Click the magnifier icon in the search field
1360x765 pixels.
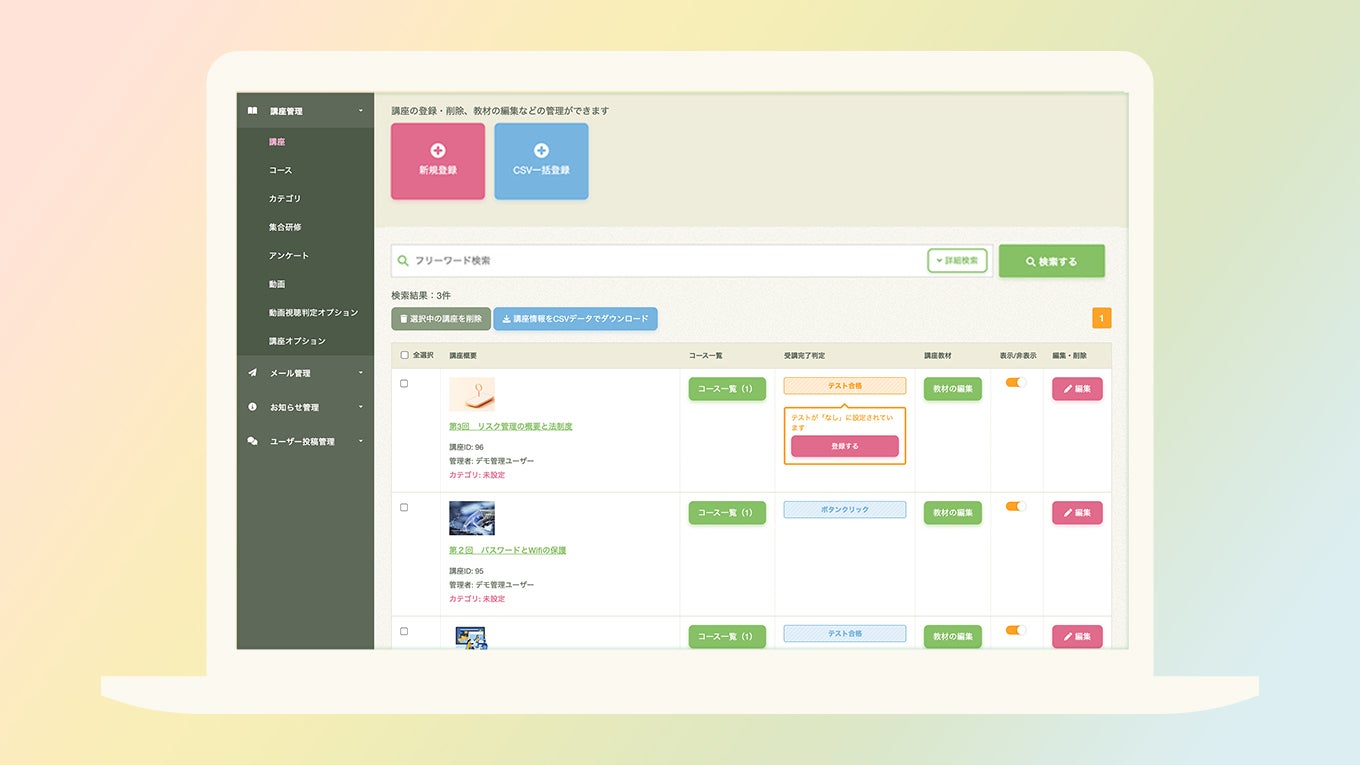pos(403,261)
